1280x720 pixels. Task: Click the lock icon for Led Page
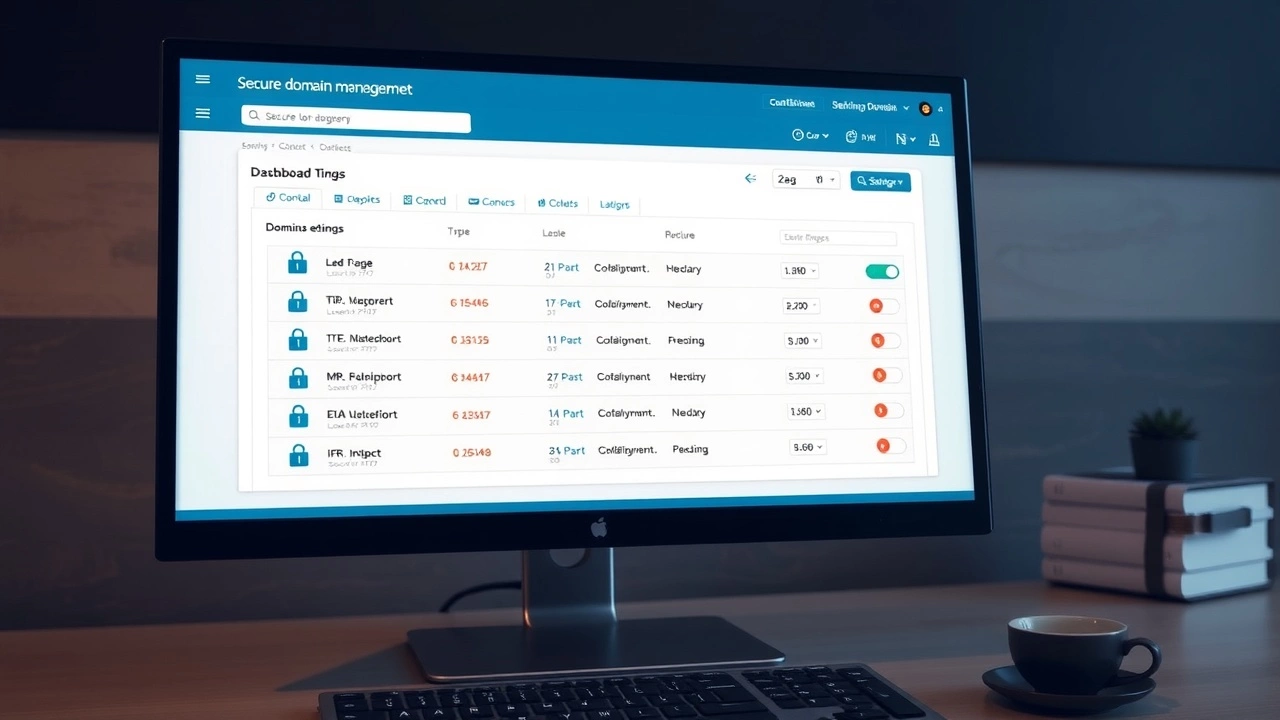[x=297, y=263]
